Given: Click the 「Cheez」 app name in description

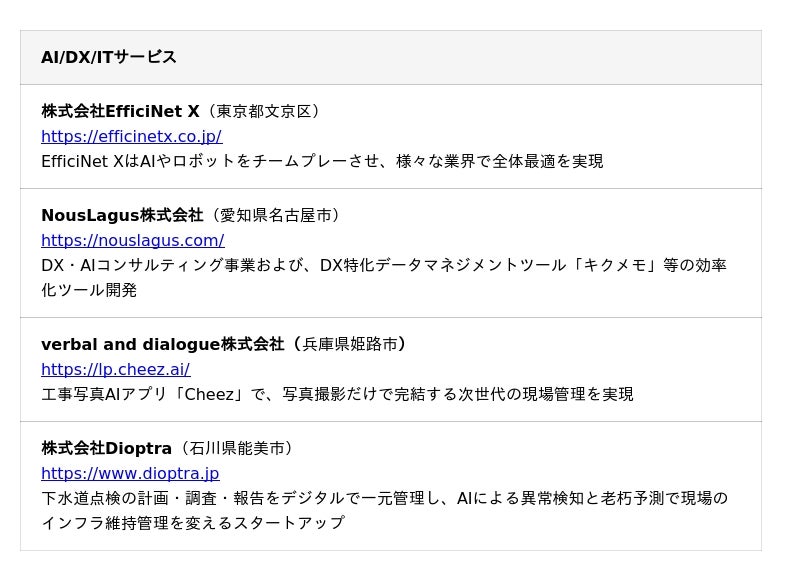Looking at the screenshot, I should (211, 394).
